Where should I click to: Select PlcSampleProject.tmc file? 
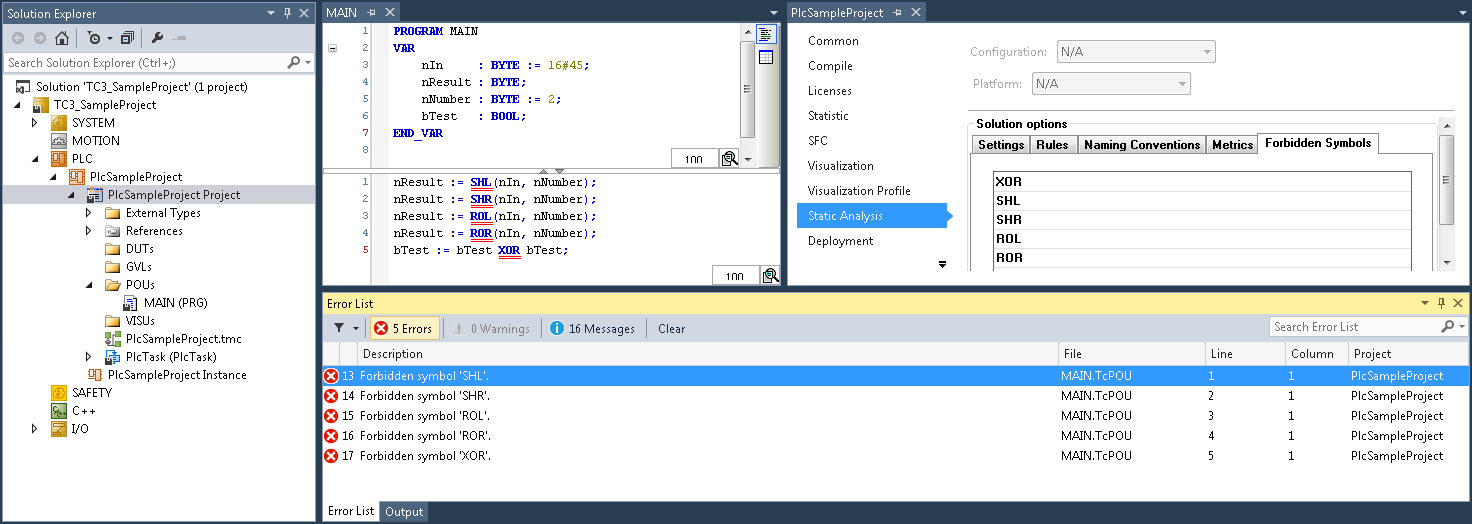click(x=183, y=339)
